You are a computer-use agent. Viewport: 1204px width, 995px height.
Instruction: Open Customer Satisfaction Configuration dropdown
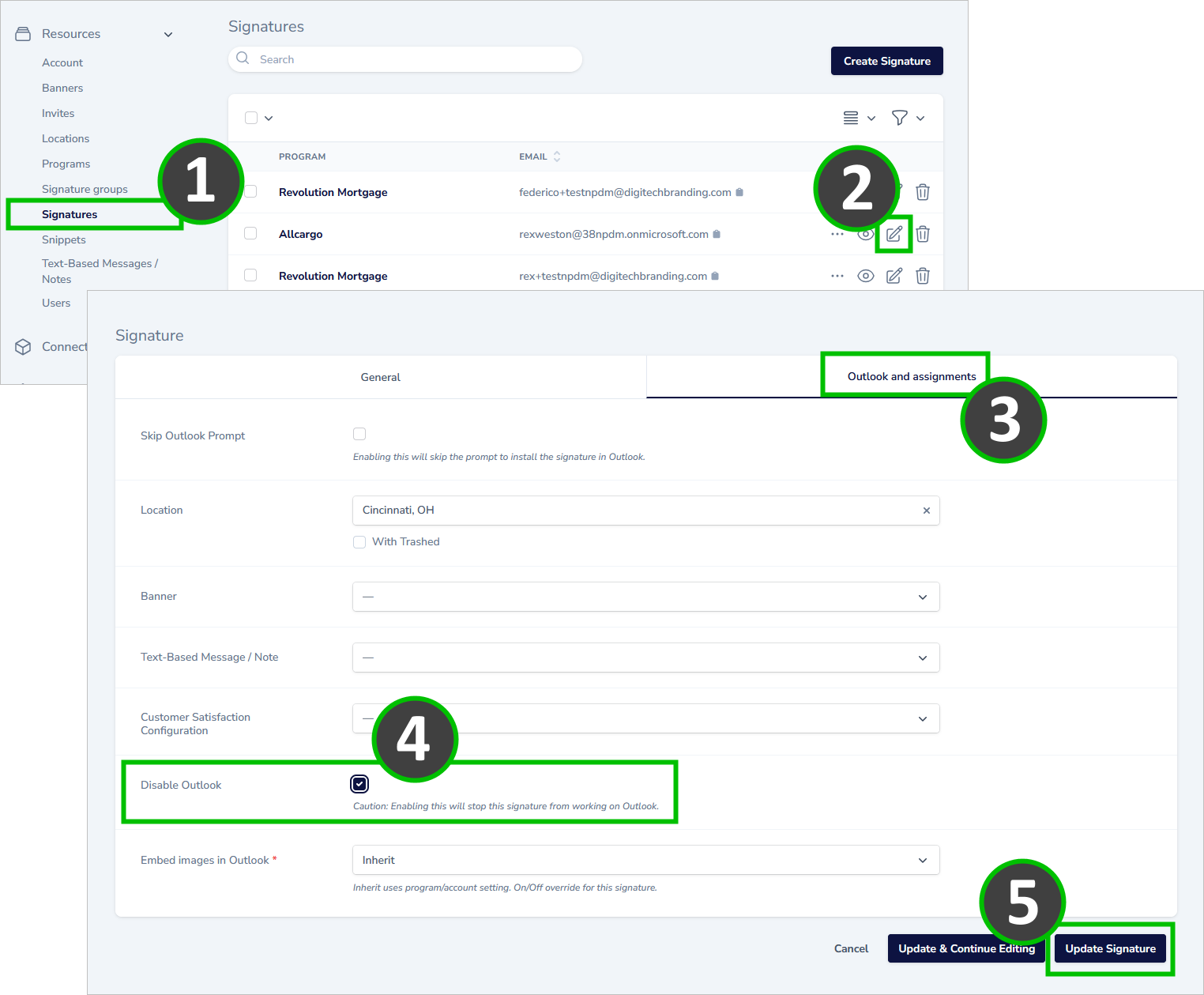click(x=645, y=718)
